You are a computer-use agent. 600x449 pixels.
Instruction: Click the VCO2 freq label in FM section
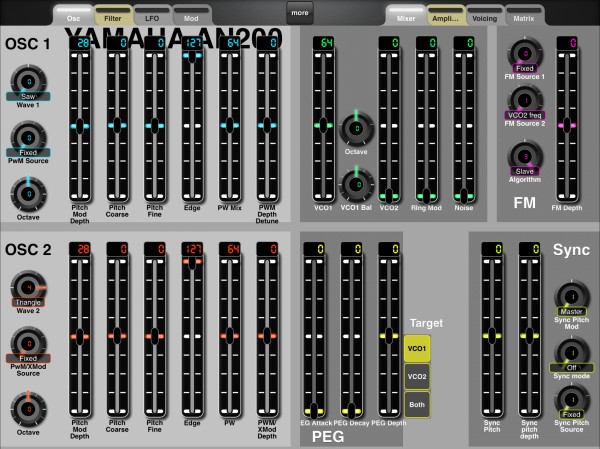[x=525, y=115]
